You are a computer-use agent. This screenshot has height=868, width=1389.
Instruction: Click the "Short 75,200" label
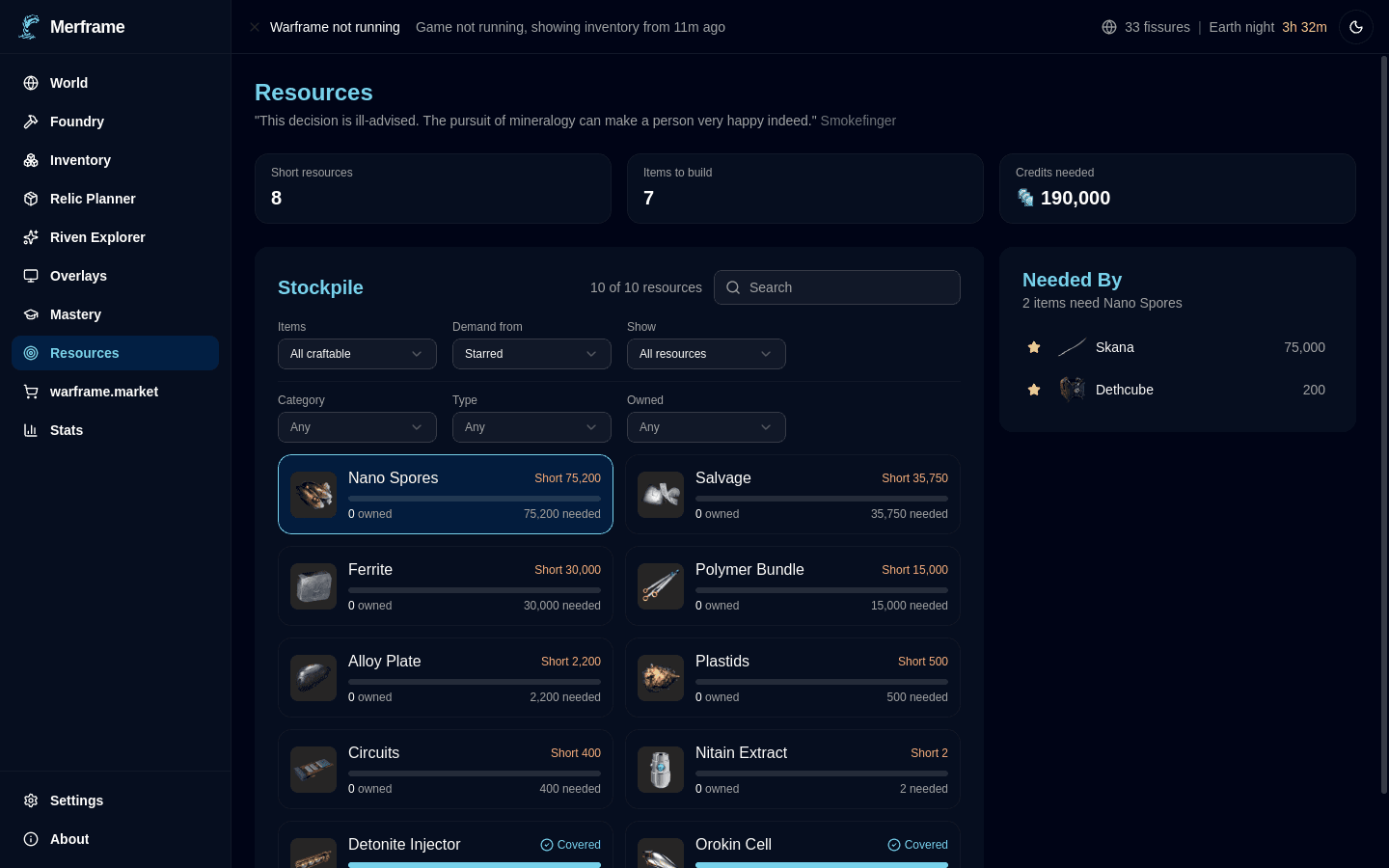[567, 478]
